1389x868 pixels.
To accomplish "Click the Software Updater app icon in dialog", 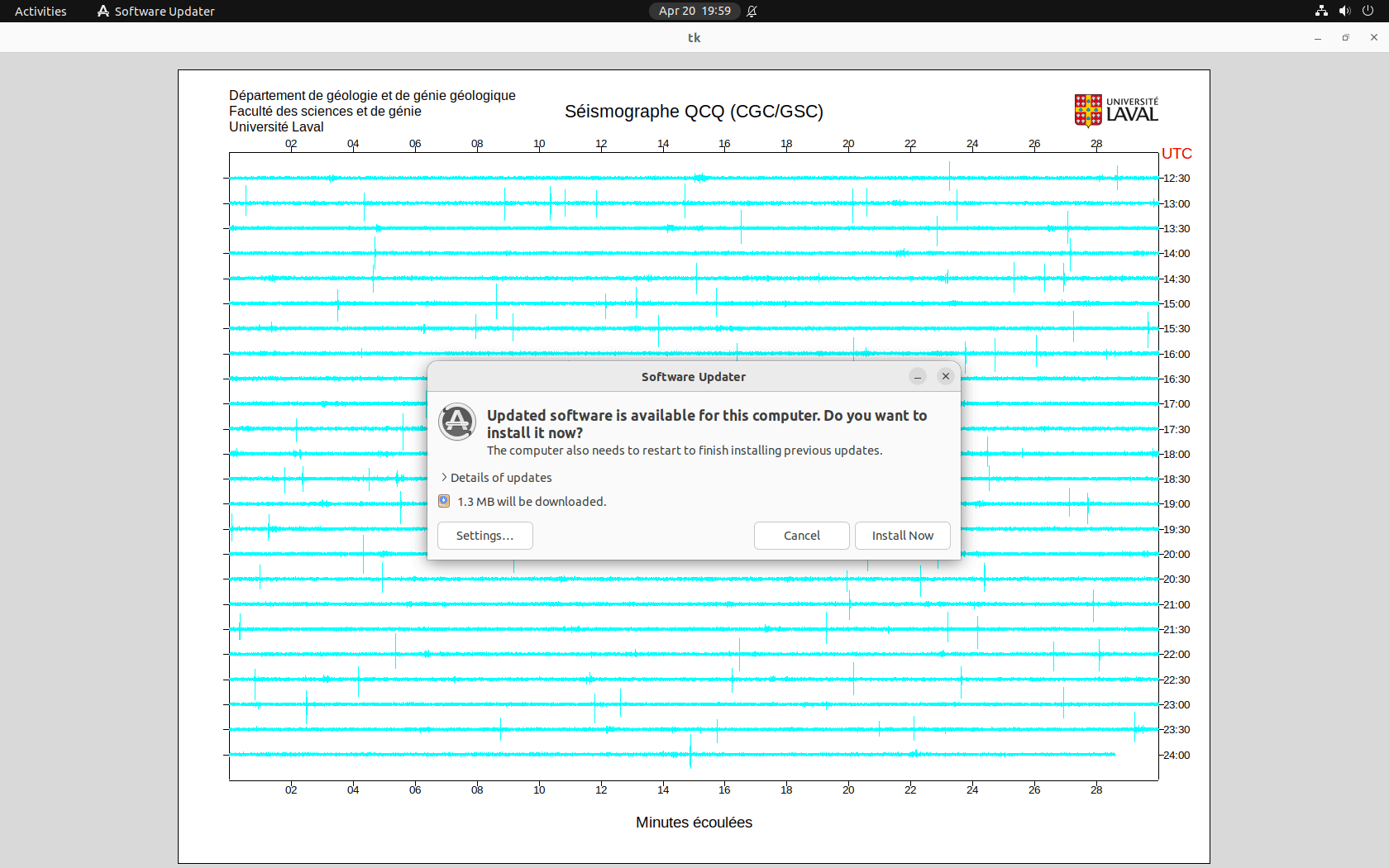I will tap(457, 422).
